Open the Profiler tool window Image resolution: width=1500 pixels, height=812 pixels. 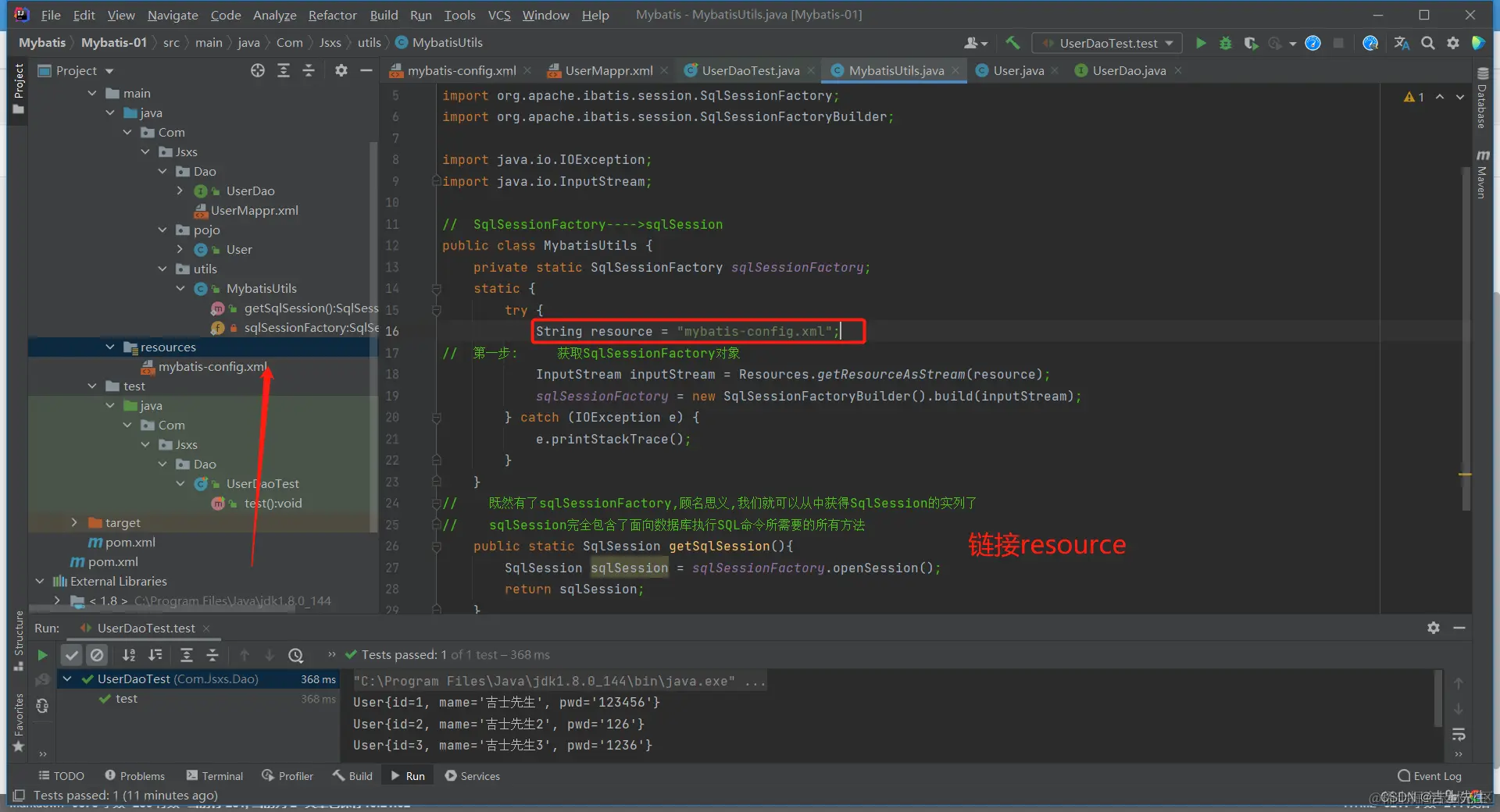click(x=287, y=776)
